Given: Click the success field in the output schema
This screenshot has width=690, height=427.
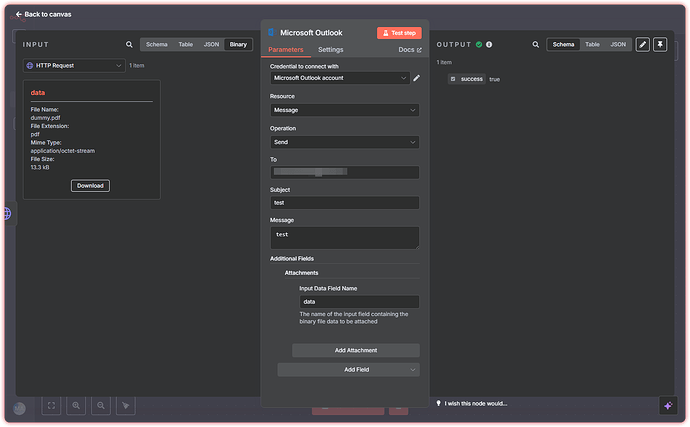Looking at the screenshot, I should click(x=467, y=79).
